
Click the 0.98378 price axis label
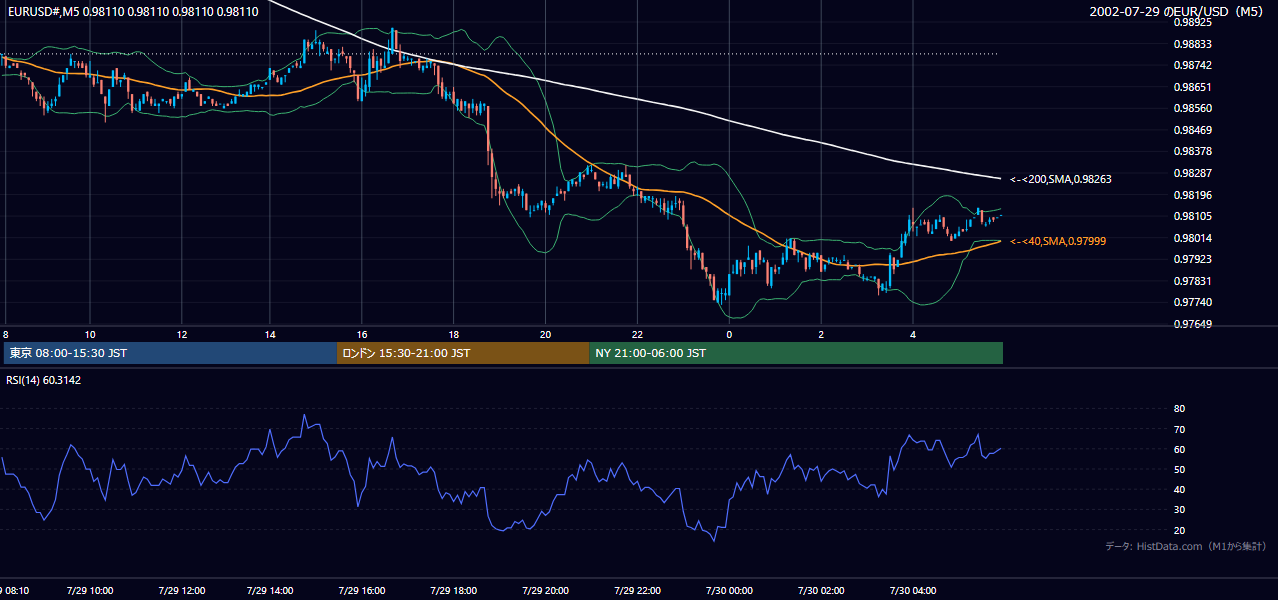pyautogui.click(x=1192, y=151)
